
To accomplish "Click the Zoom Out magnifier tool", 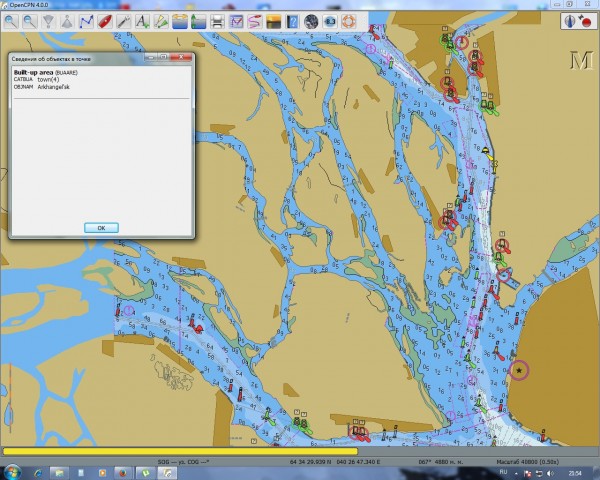I will coord(28,20).
